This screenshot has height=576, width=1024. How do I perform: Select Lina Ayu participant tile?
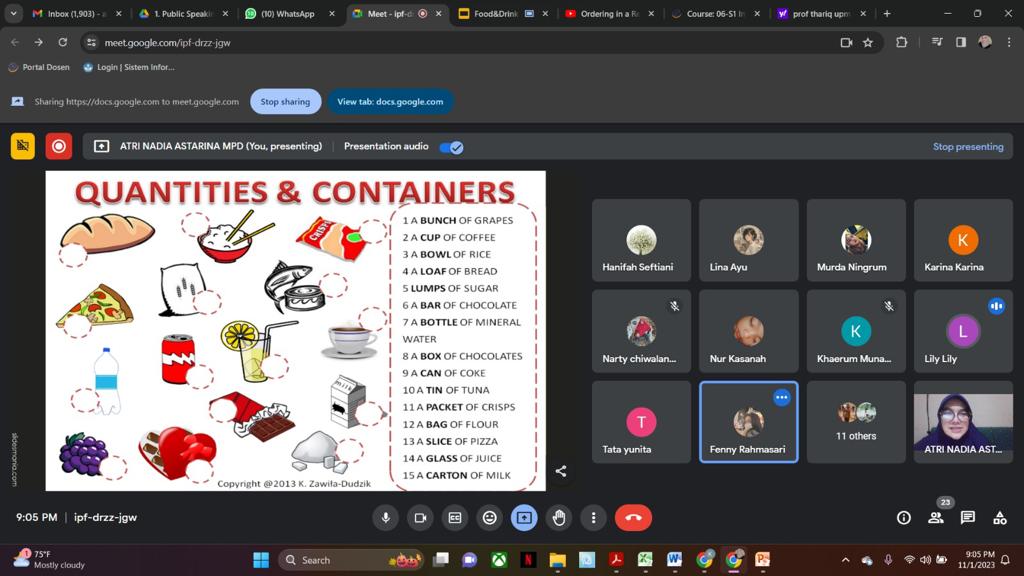pyautogui.click(x=748, y=240)
